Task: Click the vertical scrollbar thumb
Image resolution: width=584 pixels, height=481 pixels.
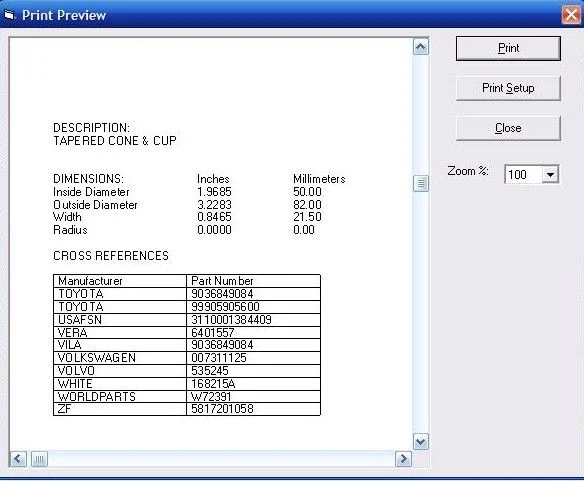Action: coord(420,183)
